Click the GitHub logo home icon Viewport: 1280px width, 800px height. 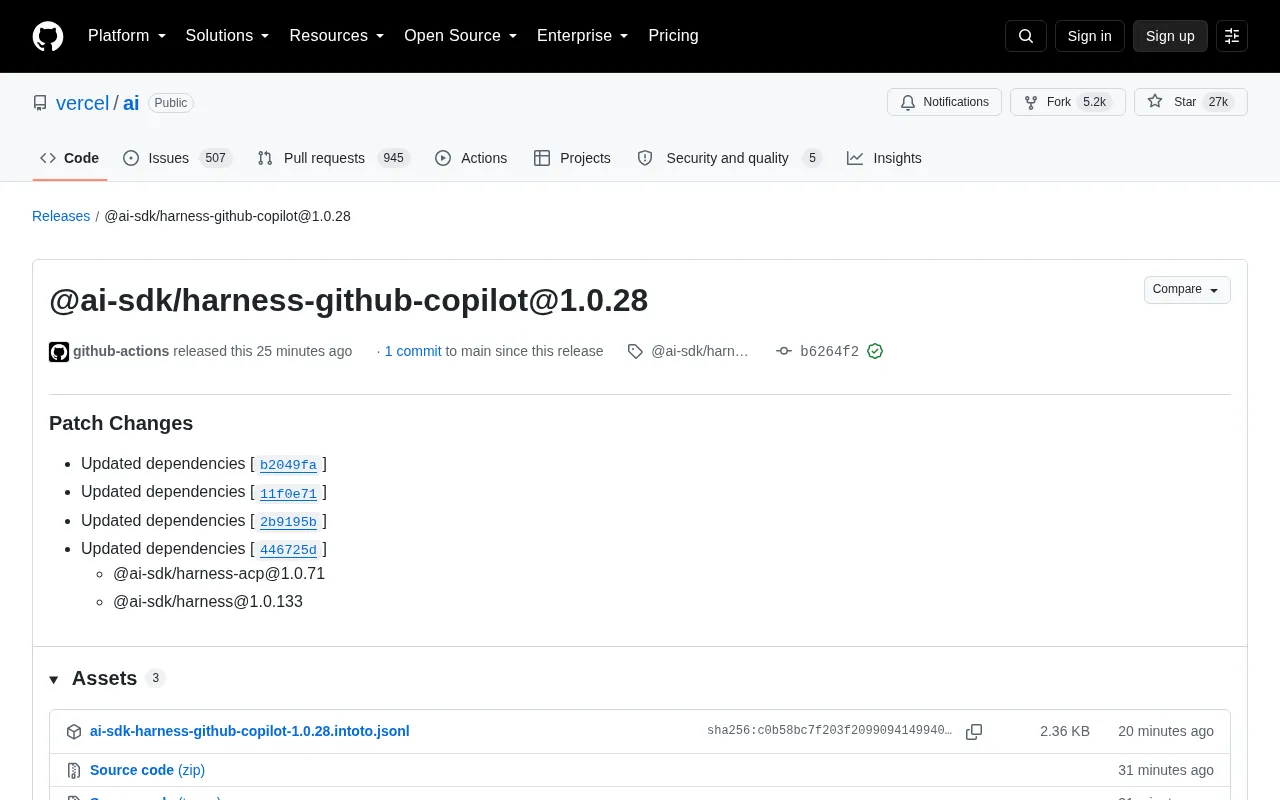tap(48, 36)
